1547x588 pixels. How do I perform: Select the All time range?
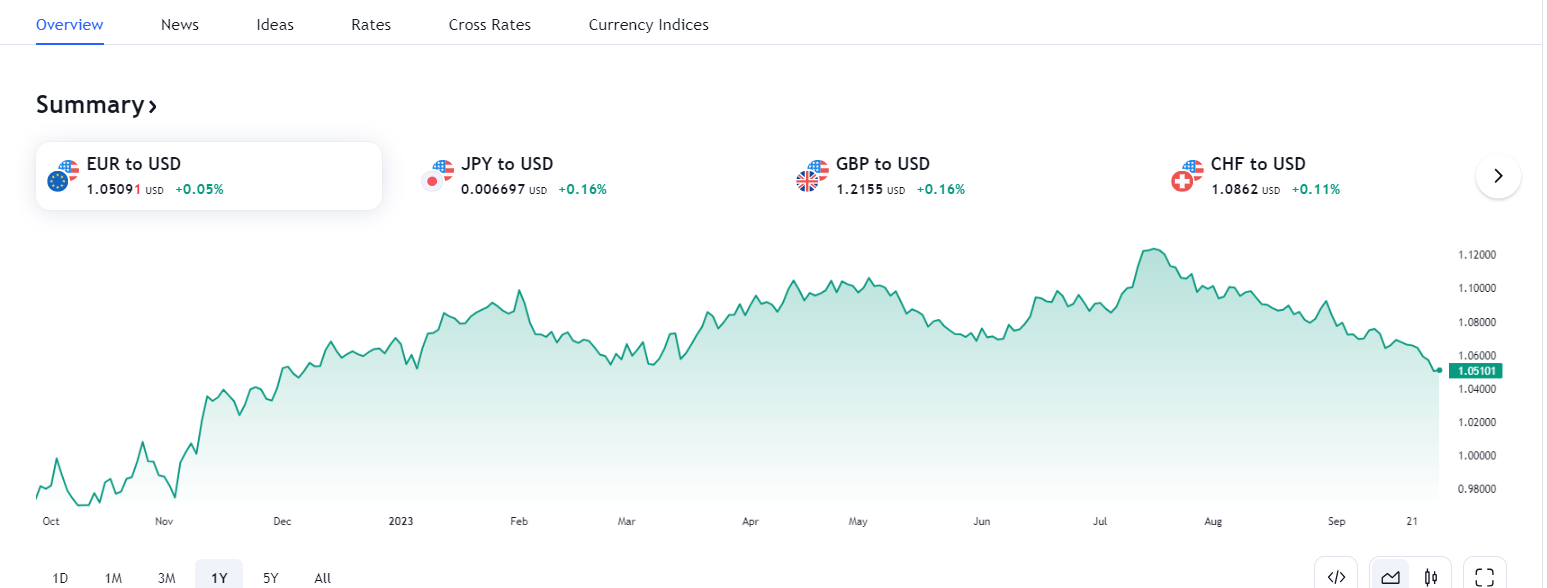(322, 577)
